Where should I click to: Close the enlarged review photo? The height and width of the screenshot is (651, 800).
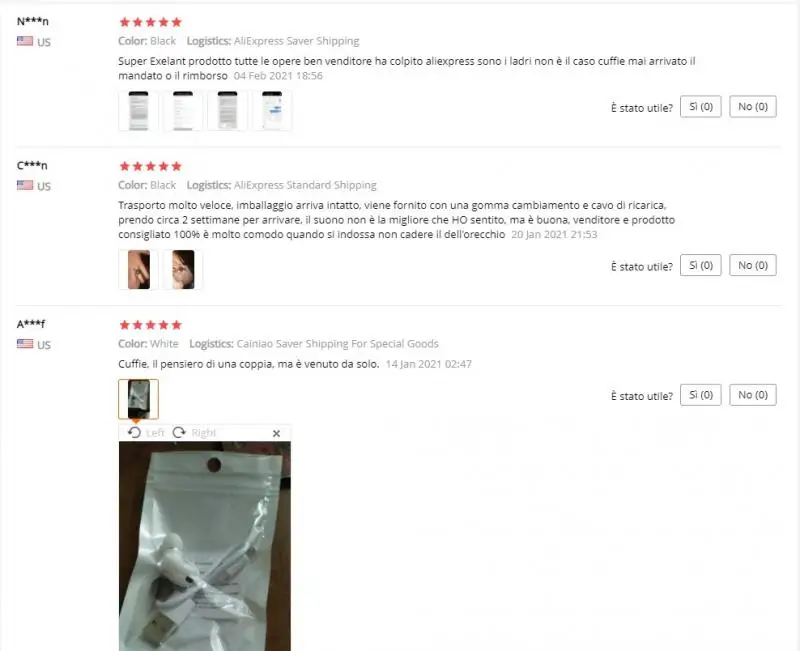[x=277, y=433]
